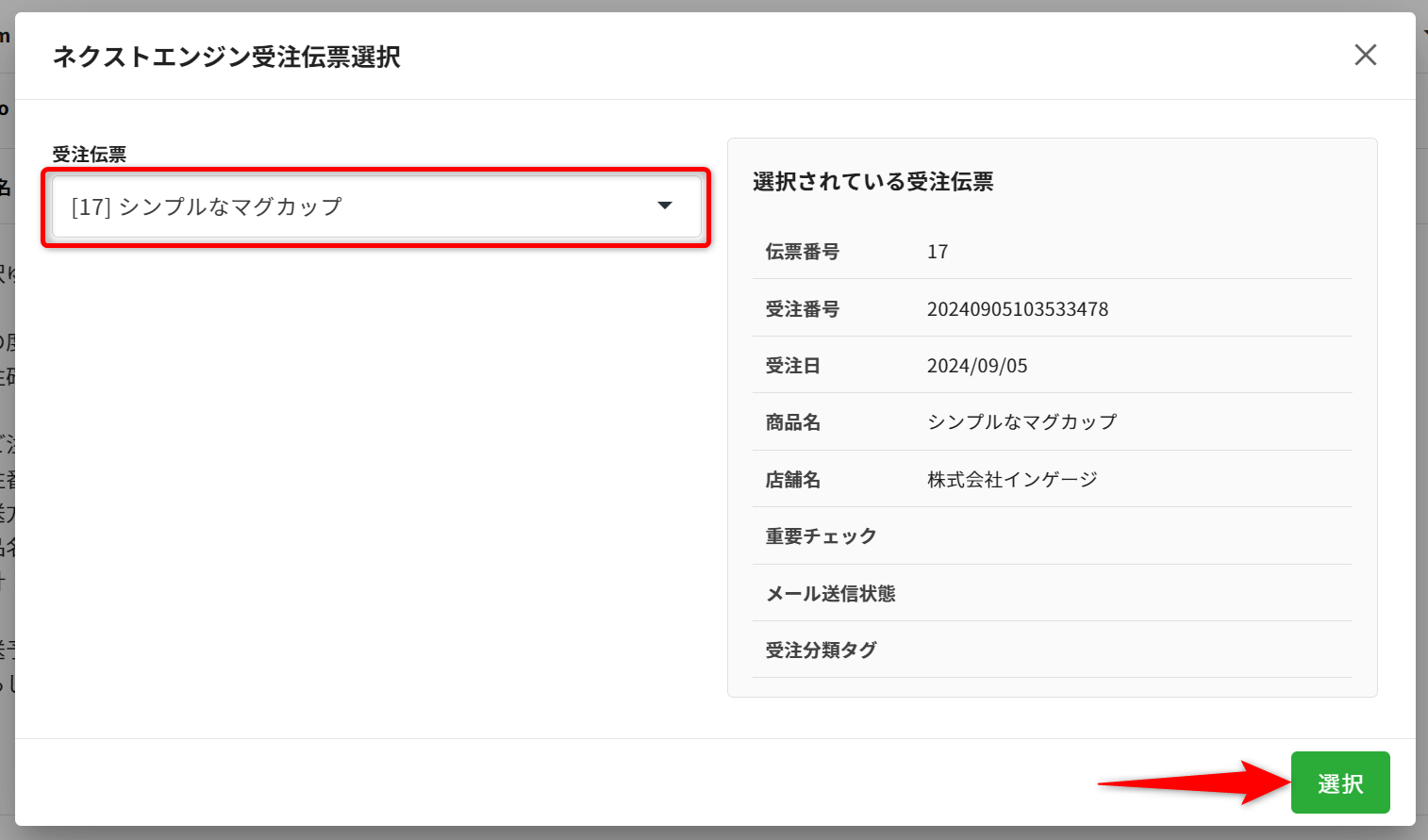Click the dropdown caret arrow icon
Image resolution: width=1428 pixels, height=840 pixels.
(x=665, y=206)
